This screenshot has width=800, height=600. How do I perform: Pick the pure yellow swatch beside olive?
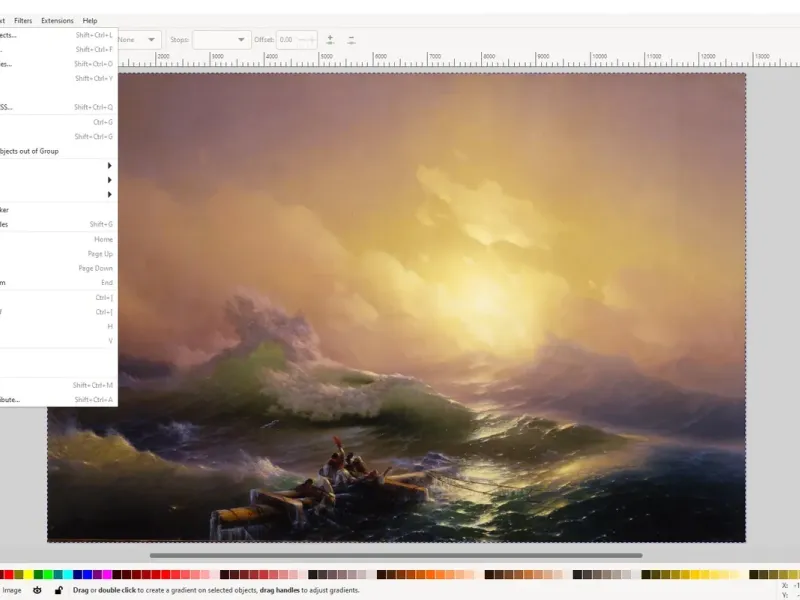(29, 575)
